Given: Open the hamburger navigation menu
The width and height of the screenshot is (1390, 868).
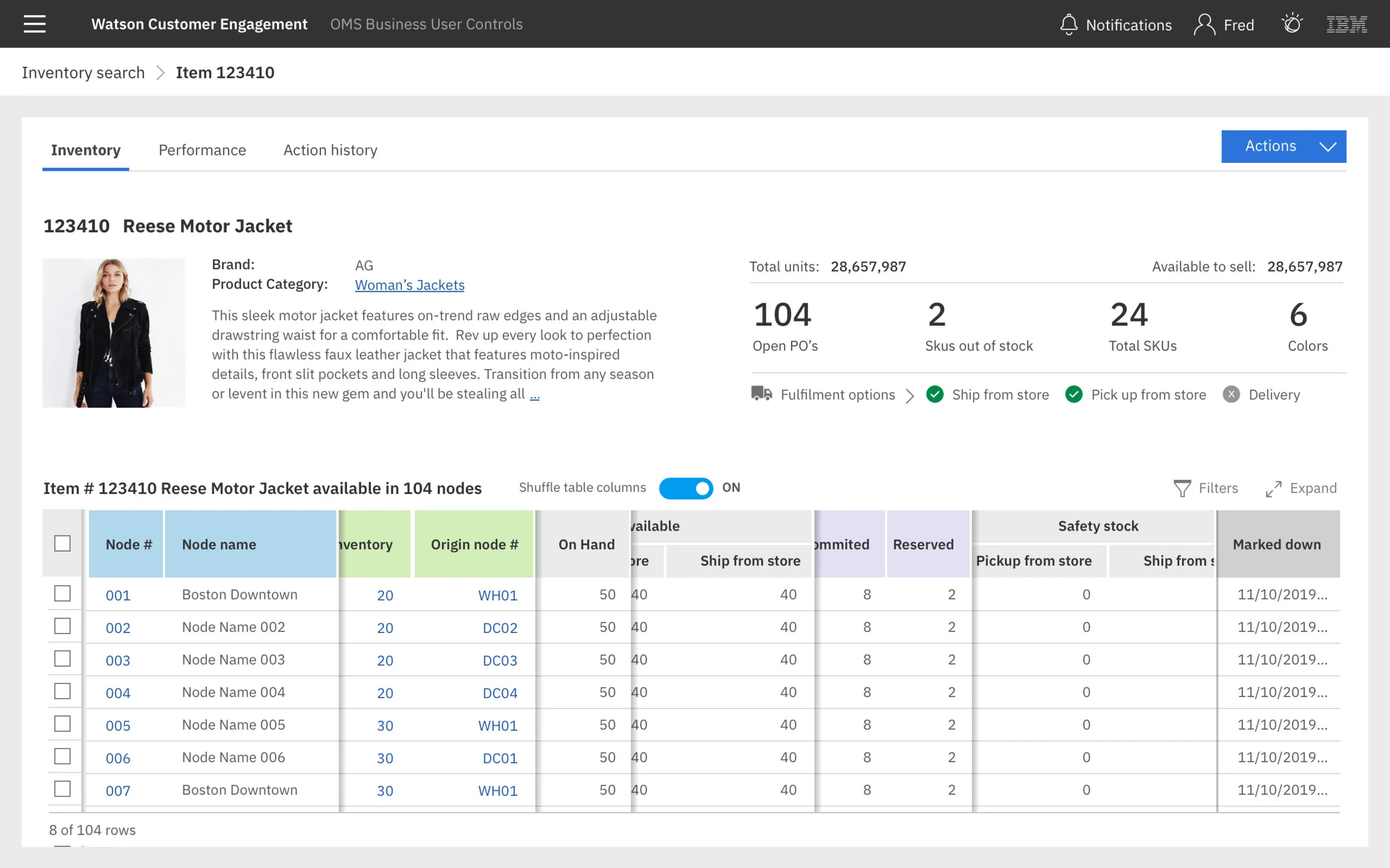Looking at the screenshot, I should [34, 24].
